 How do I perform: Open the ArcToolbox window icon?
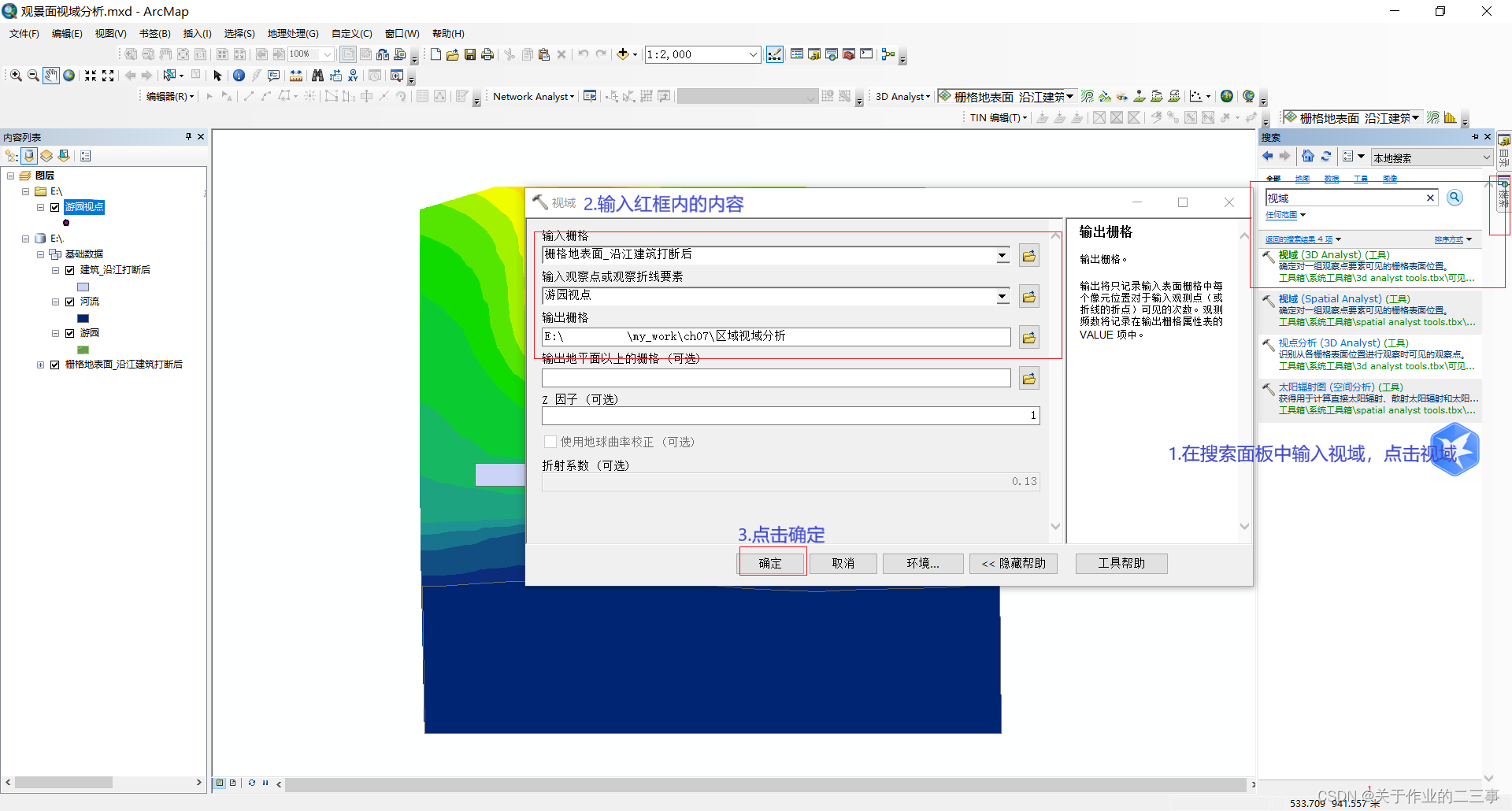click(849, 54)
